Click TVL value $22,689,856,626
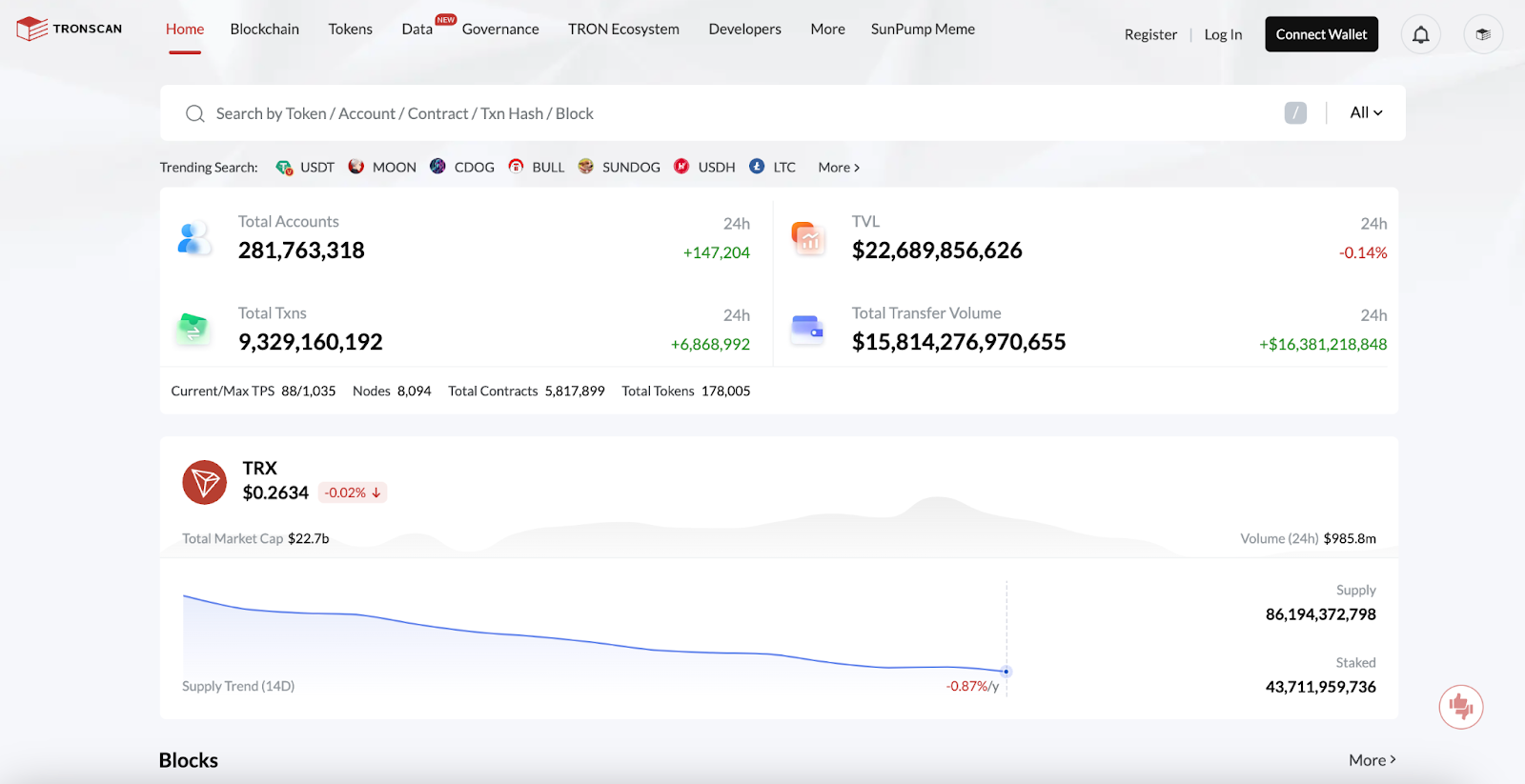The image size is (1525, 784). pyautogui.click(x=937, y=251)
